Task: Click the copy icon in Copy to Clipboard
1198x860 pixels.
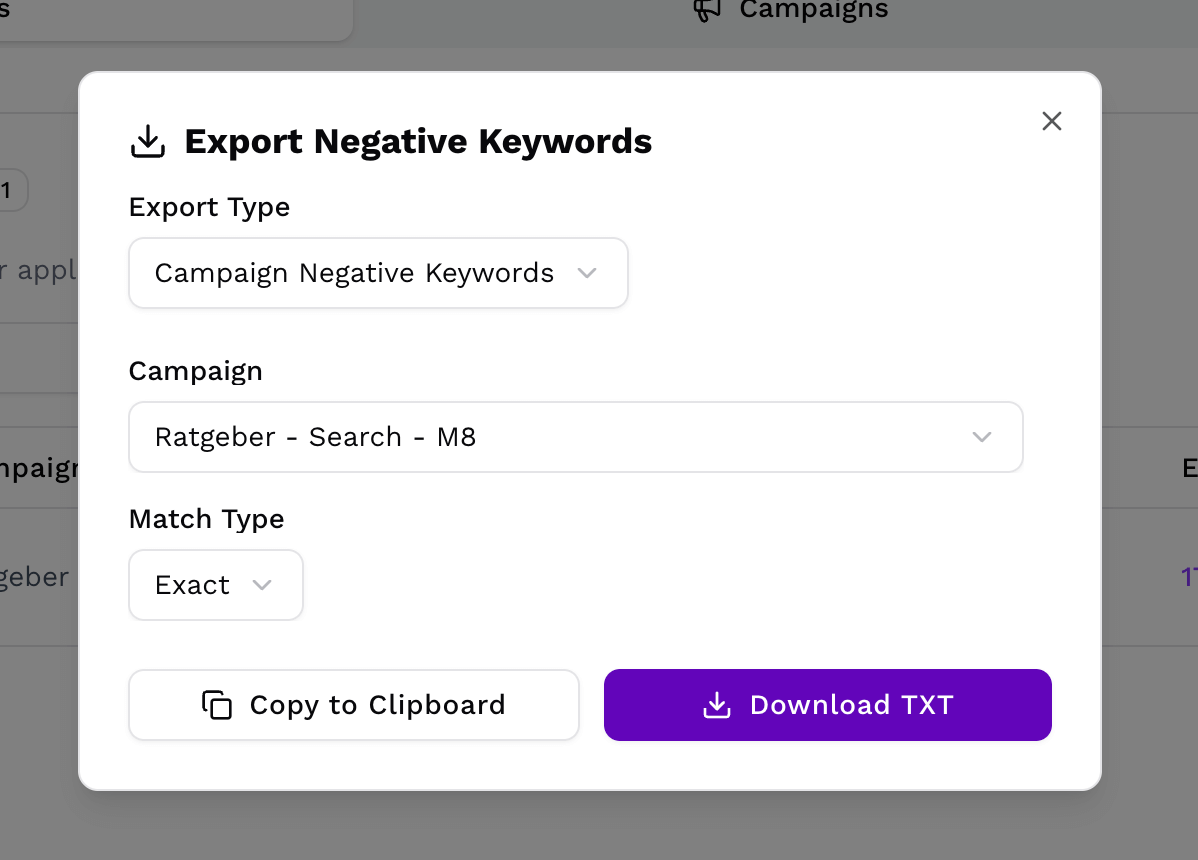Action: coord(217,705)
